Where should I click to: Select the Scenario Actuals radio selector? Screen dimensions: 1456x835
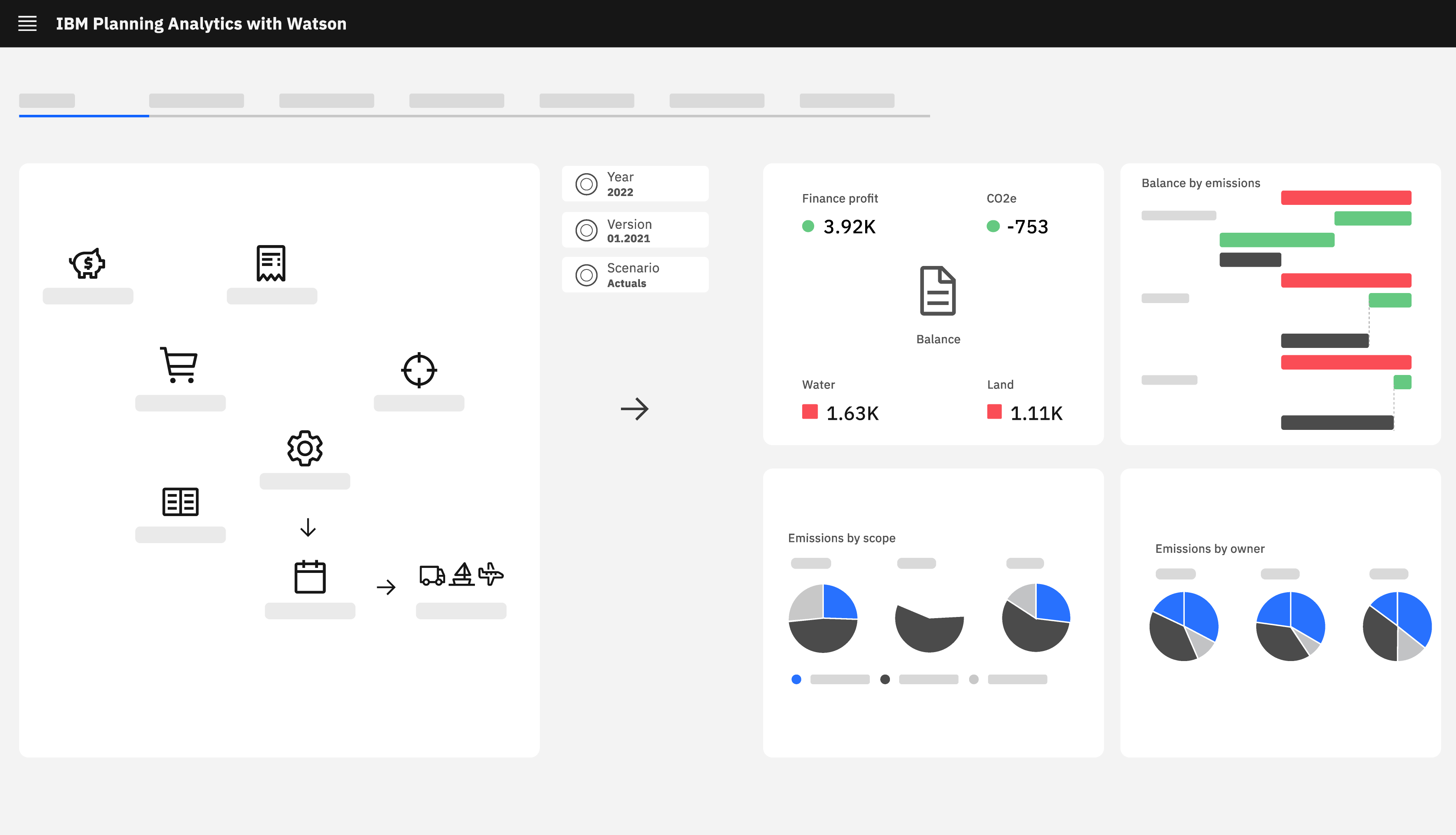coord(587,275)
